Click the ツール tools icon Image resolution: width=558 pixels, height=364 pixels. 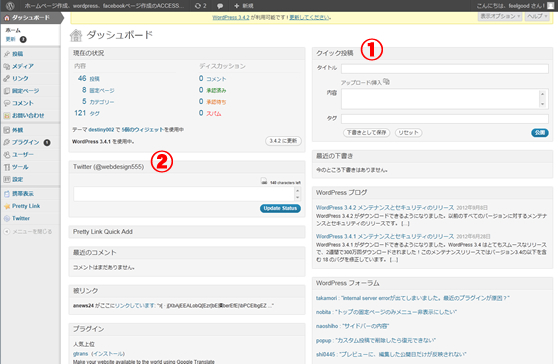[x=6, y=167]
